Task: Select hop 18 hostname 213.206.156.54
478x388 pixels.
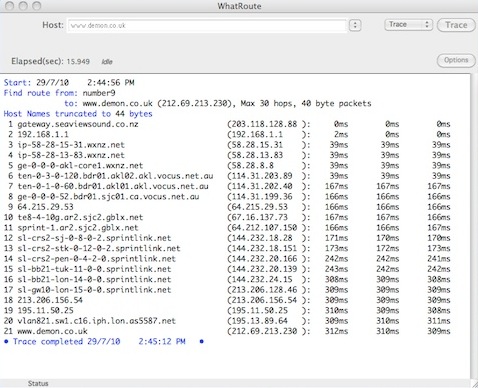Action: pyautogui.click(x=50, y=300)
